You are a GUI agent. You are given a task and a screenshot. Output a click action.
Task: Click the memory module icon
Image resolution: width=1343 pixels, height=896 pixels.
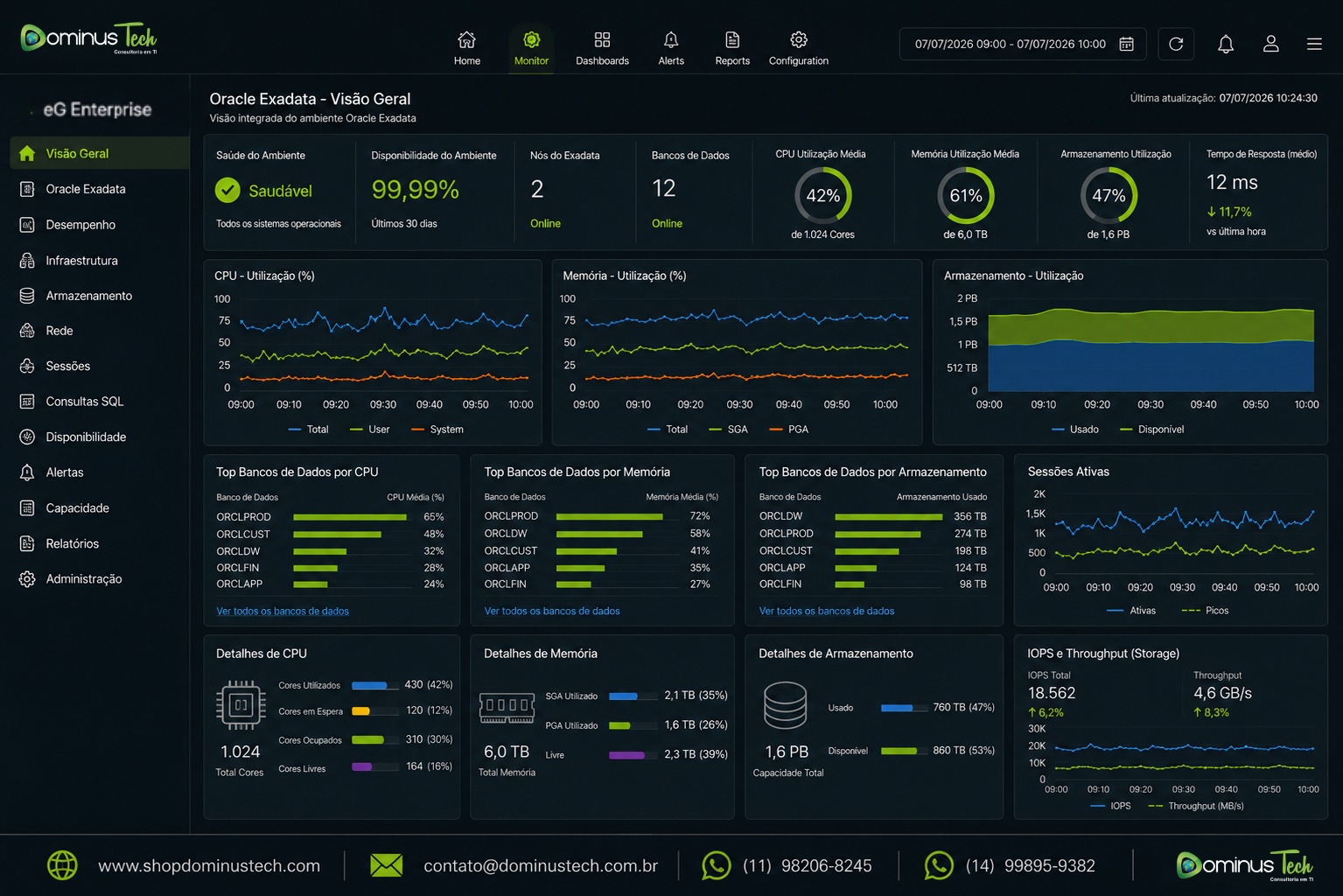[x=507, y=707]
